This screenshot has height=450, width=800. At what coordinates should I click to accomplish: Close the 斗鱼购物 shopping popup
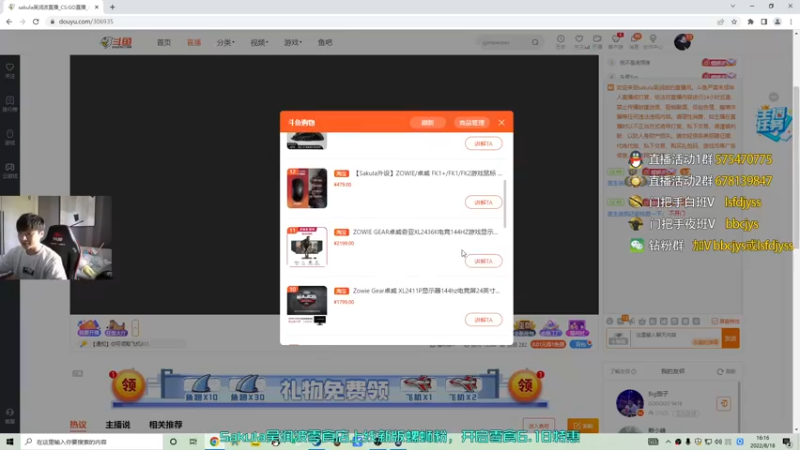pyautogui.click(x=502, y=122)
